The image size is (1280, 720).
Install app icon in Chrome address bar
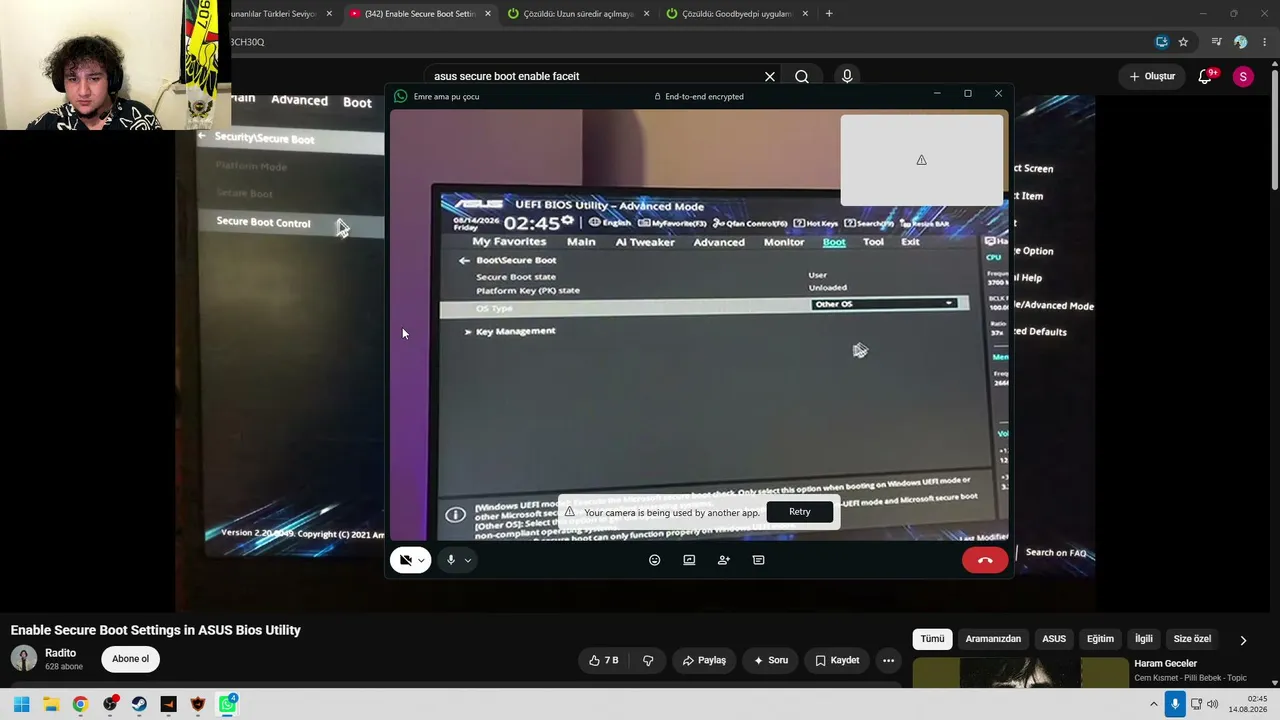pyautogui.click(x=1162, y=42)
